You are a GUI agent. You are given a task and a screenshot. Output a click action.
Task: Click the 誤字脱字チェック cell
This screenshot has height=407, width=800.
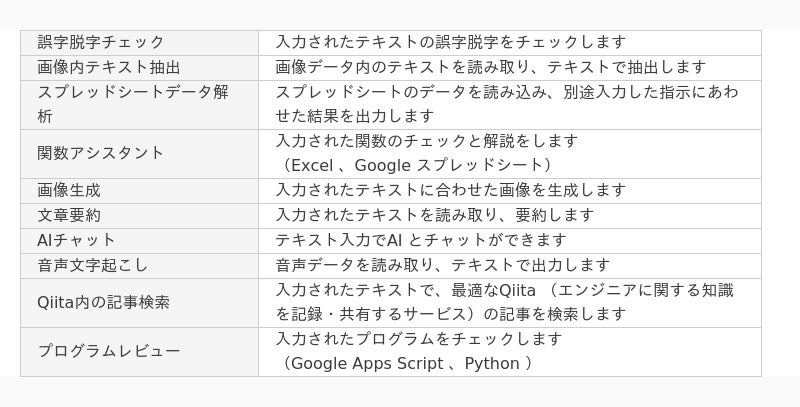(139, 43)
